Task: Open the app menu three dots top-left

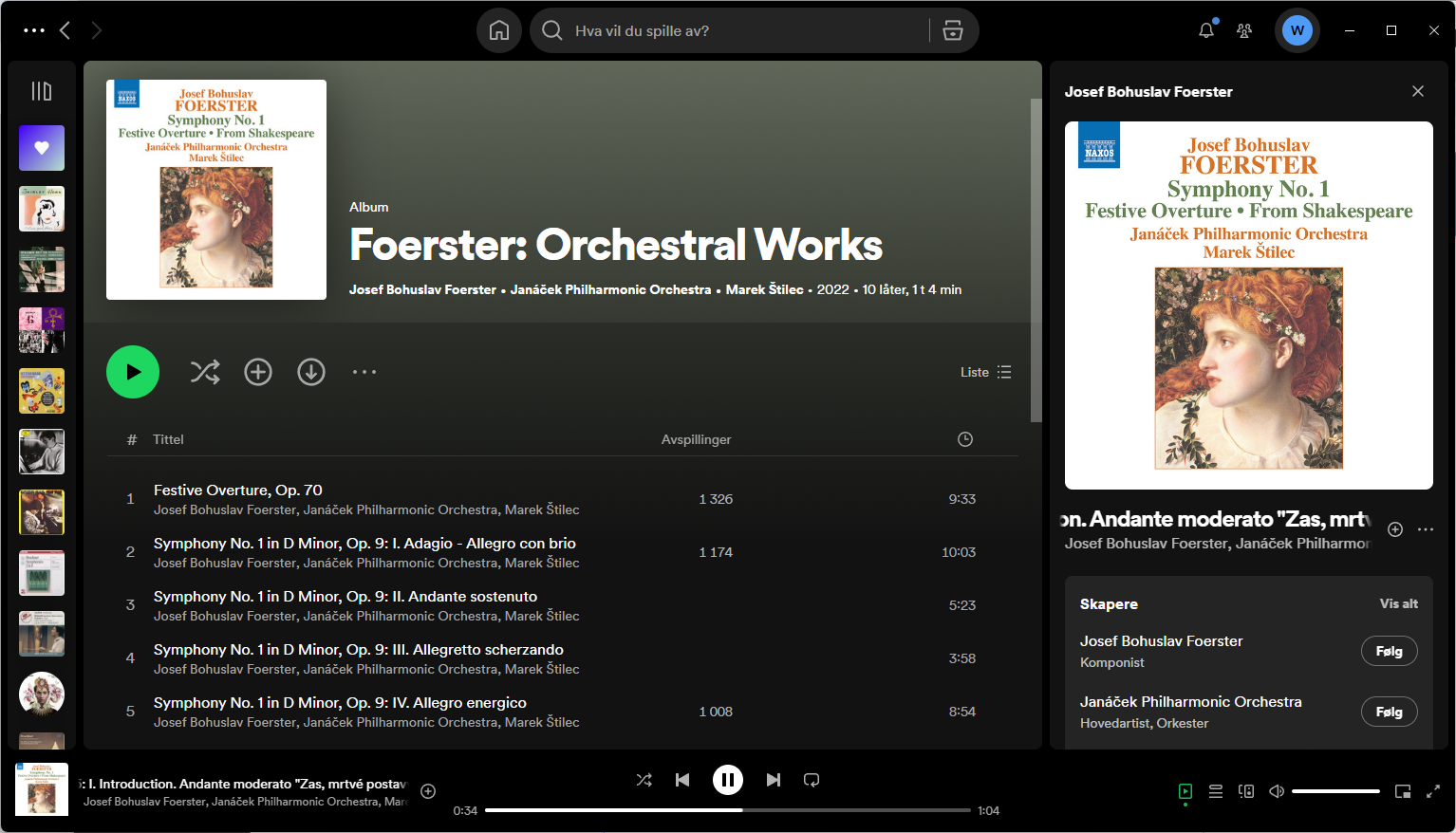Action: tap(34, 30)
